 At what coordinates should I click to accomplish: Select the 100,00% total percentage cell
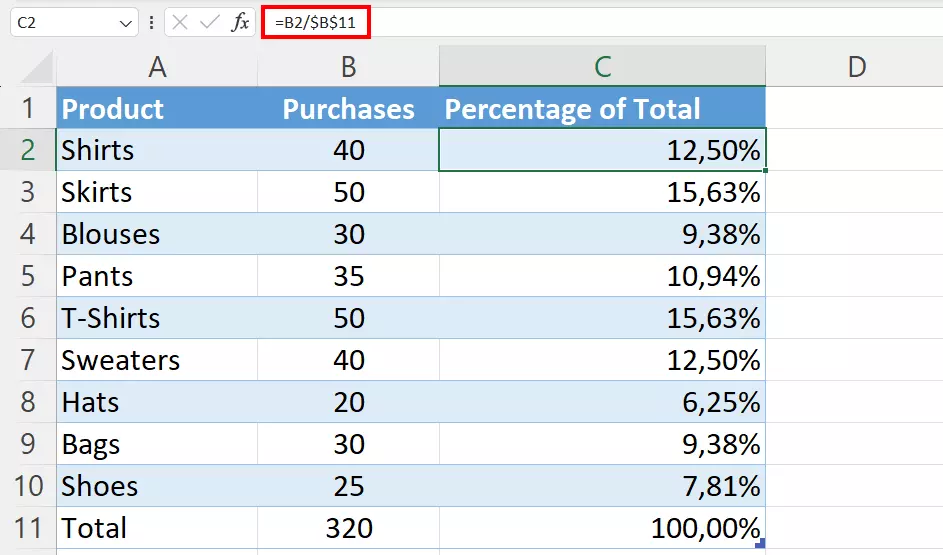[602, 528]
